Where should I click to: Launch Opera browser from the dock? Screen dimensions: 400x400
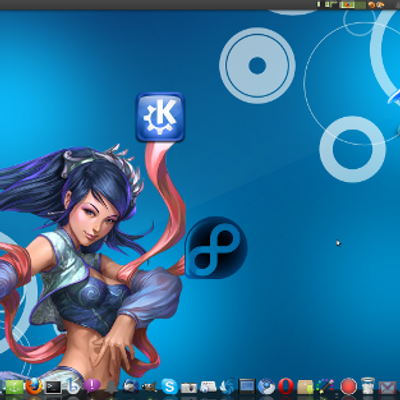point(286,387)
